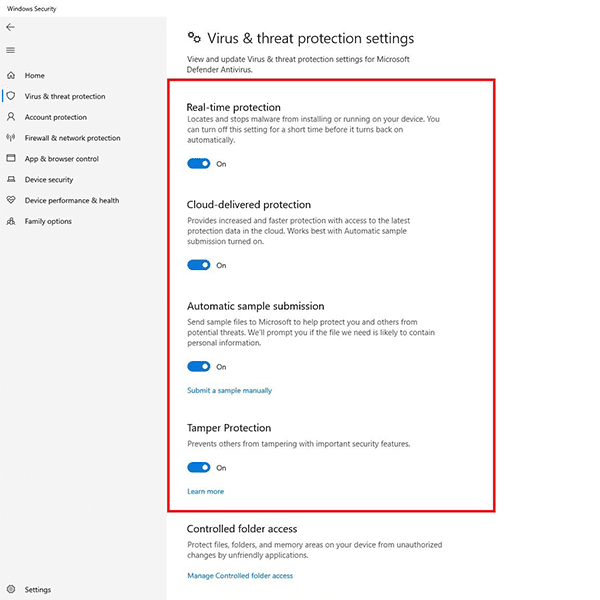Click the Family options people icon
This screenshot has width=600, height=600.
tap(11, 221)
